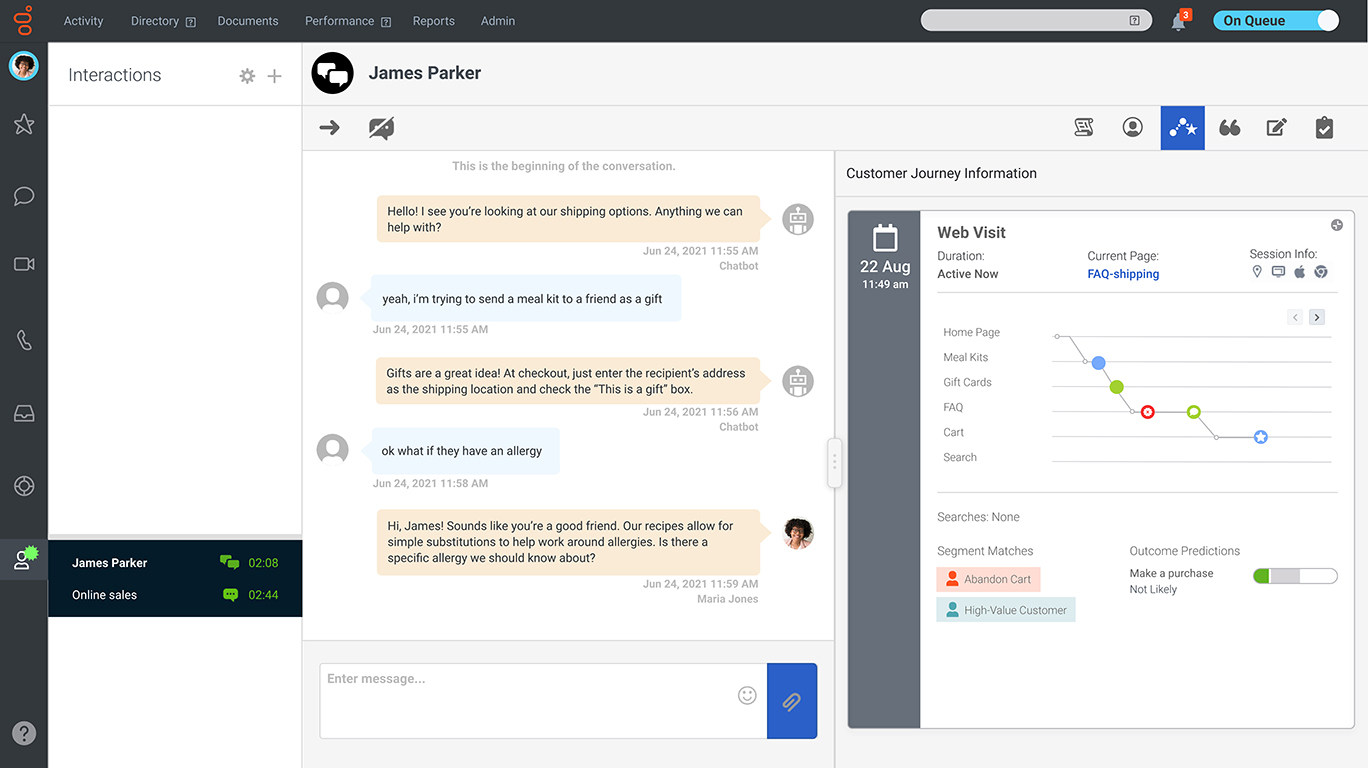
Task: Click the paperclip attach file button
Action: tap(791, 701)
